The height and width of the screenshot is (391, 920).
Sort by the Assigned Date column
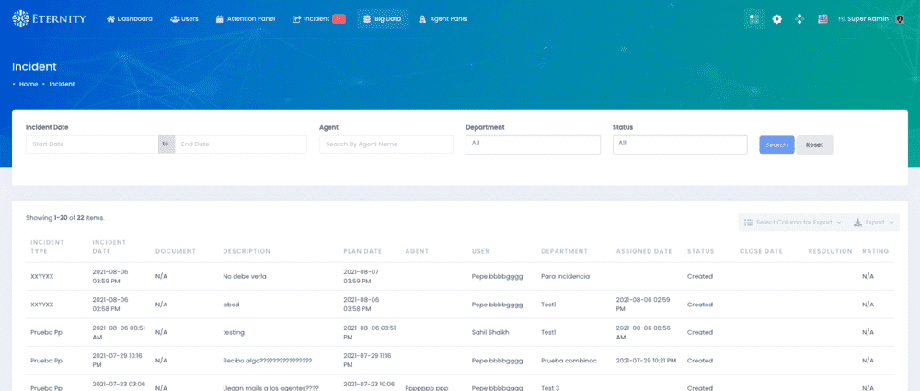(x=644, y=251)
